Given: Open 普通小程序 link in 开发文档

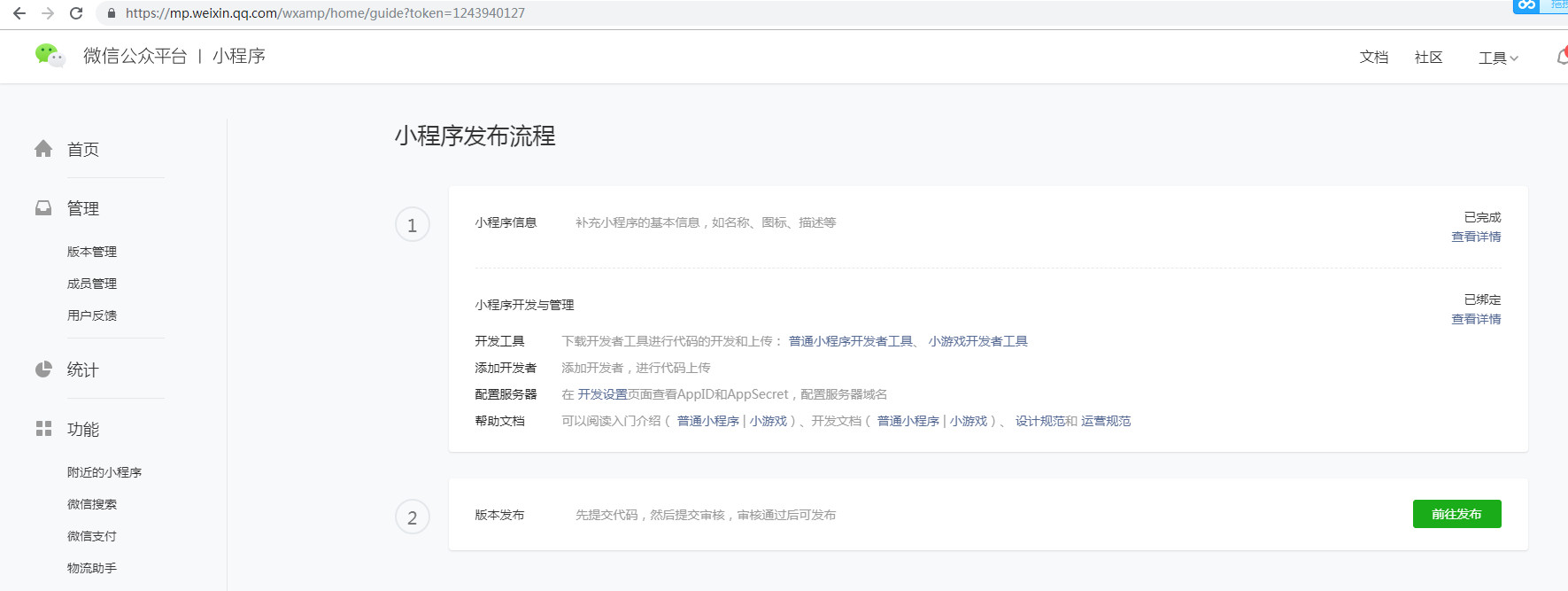Looking at the screenshot, I should [x=908, y=421].
